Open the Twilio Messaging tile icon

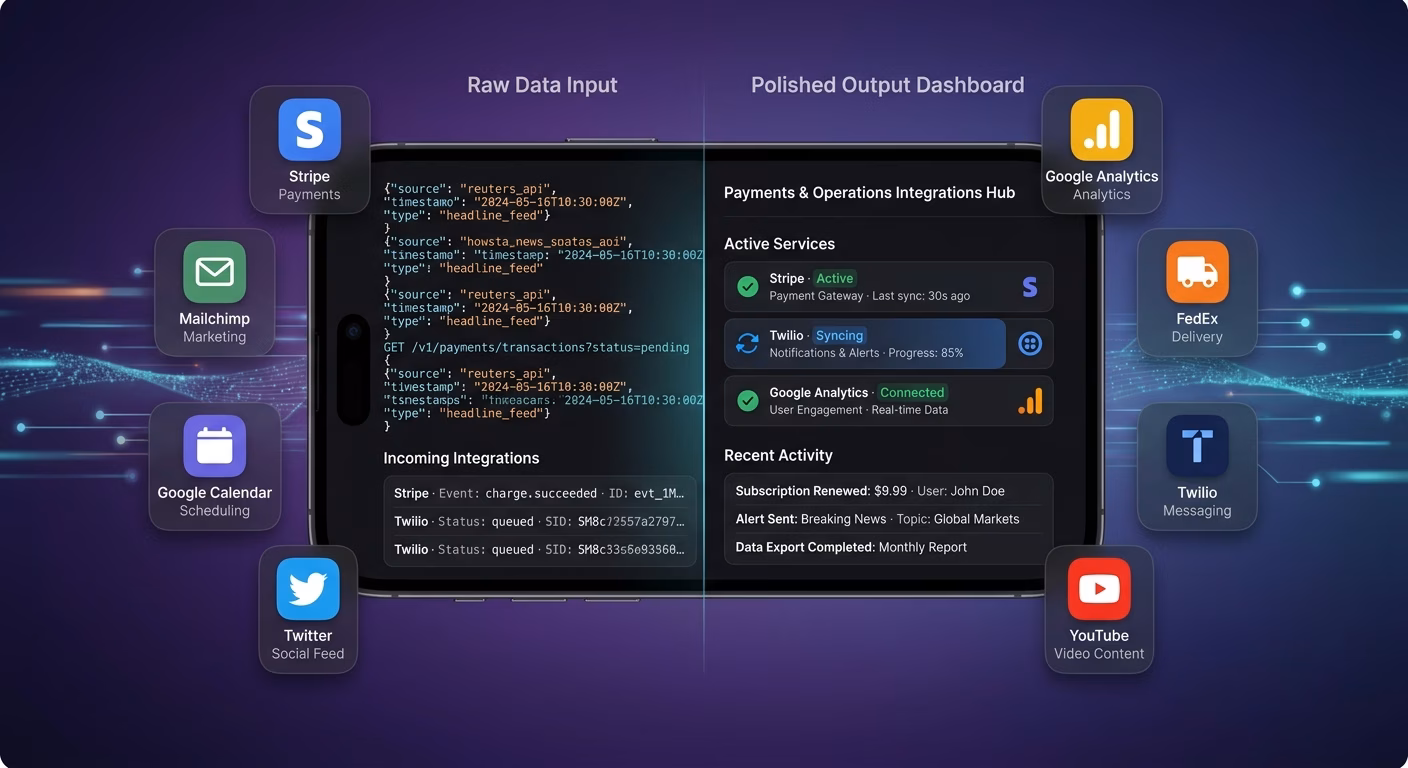click(x=1197, y=446)
